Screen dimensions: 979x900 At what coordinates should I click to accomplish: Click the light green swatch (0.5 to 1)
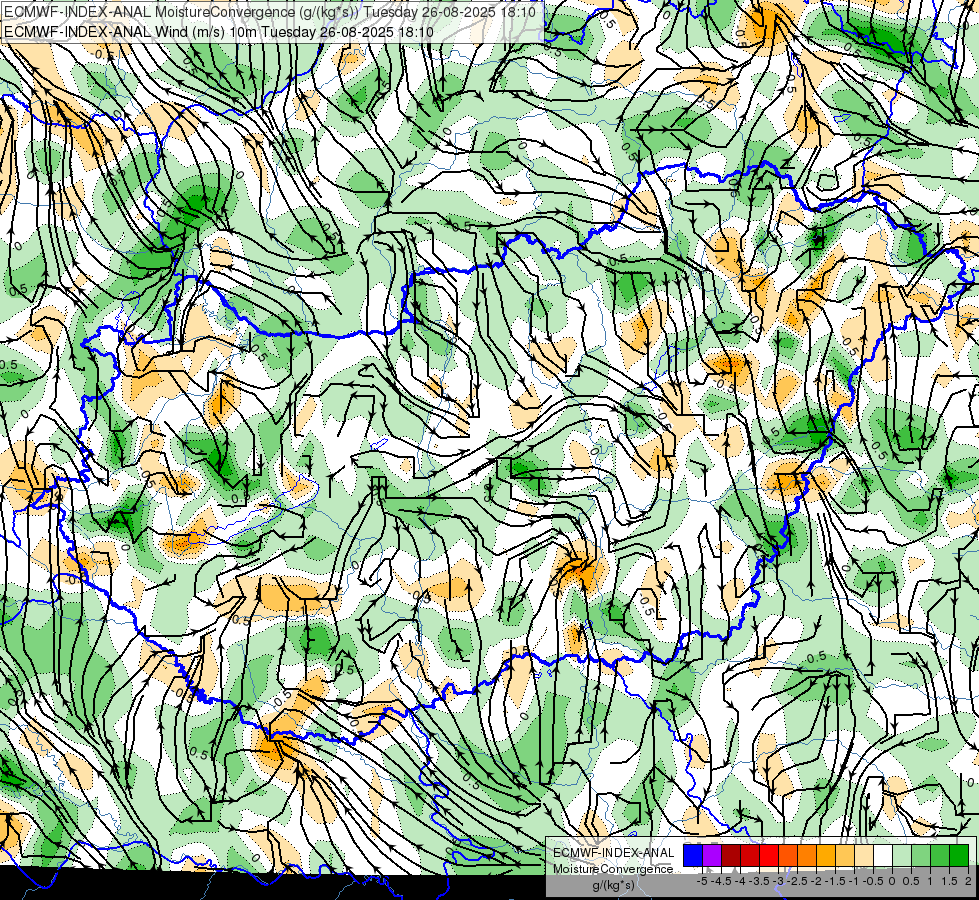coord(920,855)
